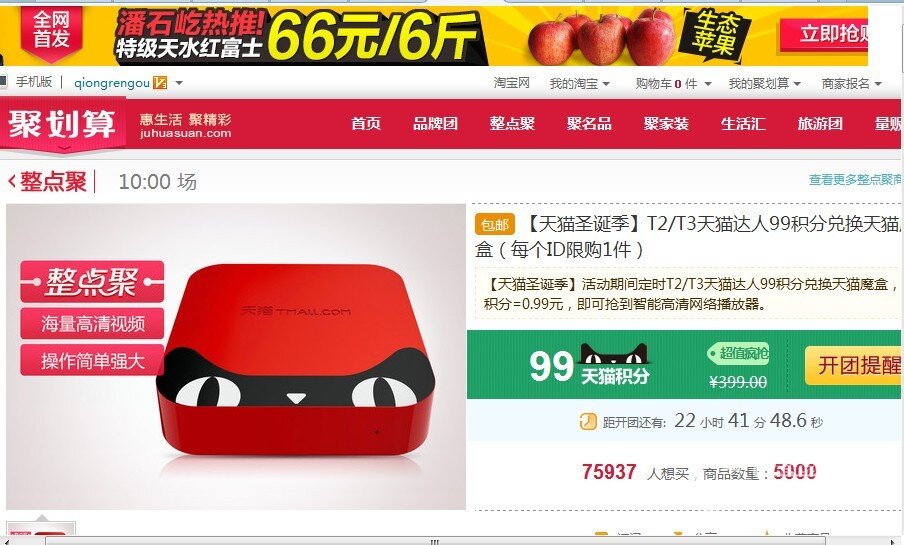Screen dimensions: 904x545
Task: Click the 聚划算 logo
Action: (x=62, y=123)
